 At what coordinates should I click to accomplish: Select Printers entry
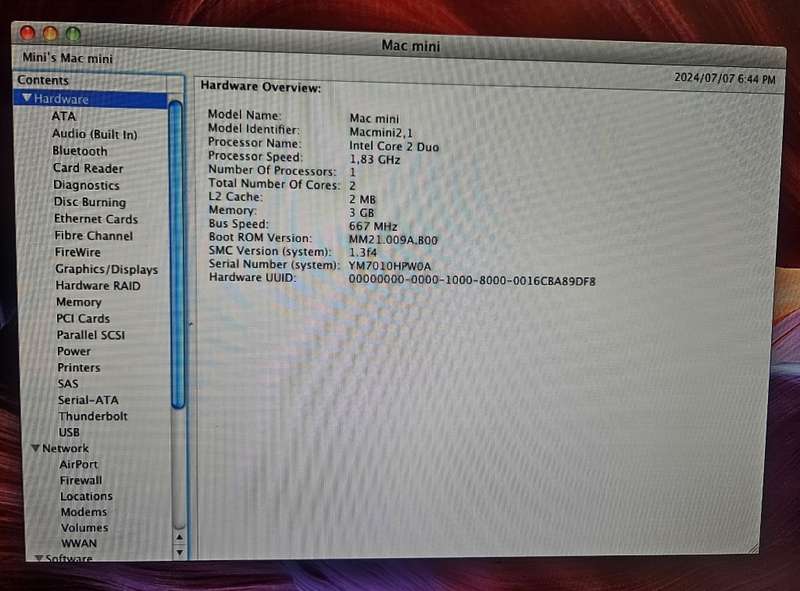click(x=79, y=367)
